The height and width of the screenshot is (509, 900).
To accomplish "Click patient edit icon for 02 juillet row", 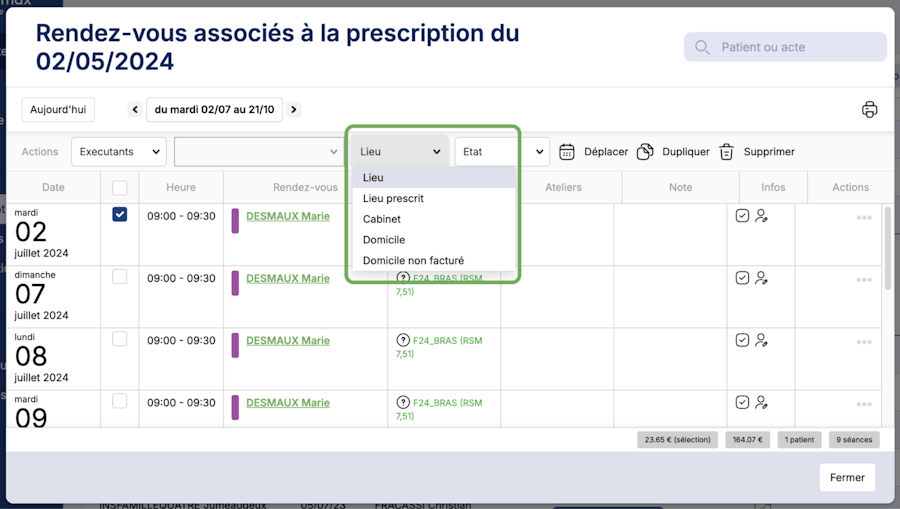I will tap(762, 216).
